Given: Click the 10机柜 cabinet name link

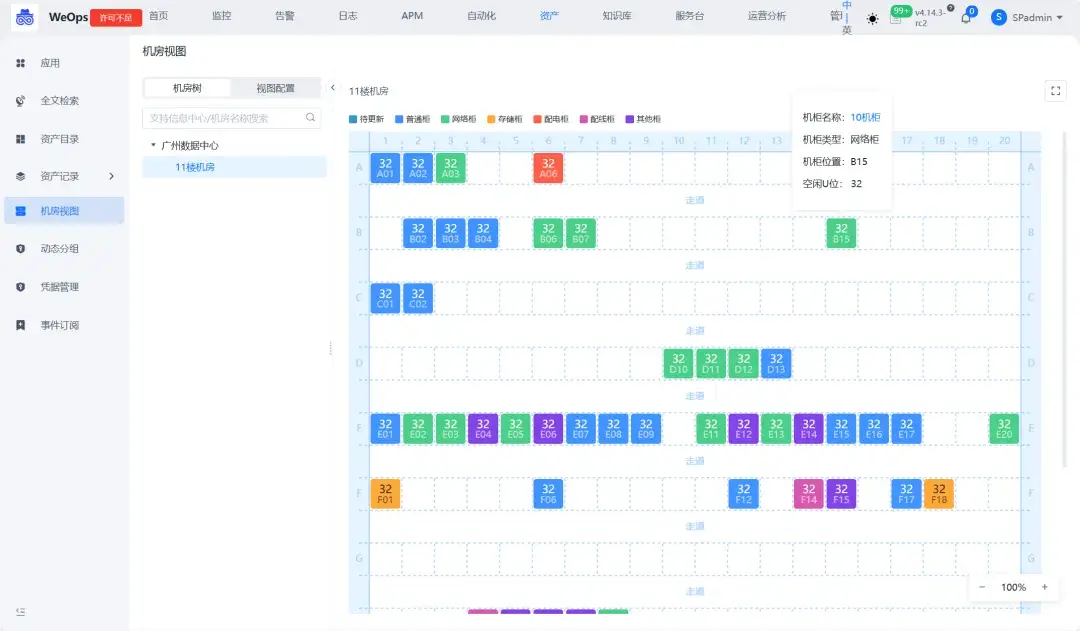Looking at the screenshot, I should point(865,117).
